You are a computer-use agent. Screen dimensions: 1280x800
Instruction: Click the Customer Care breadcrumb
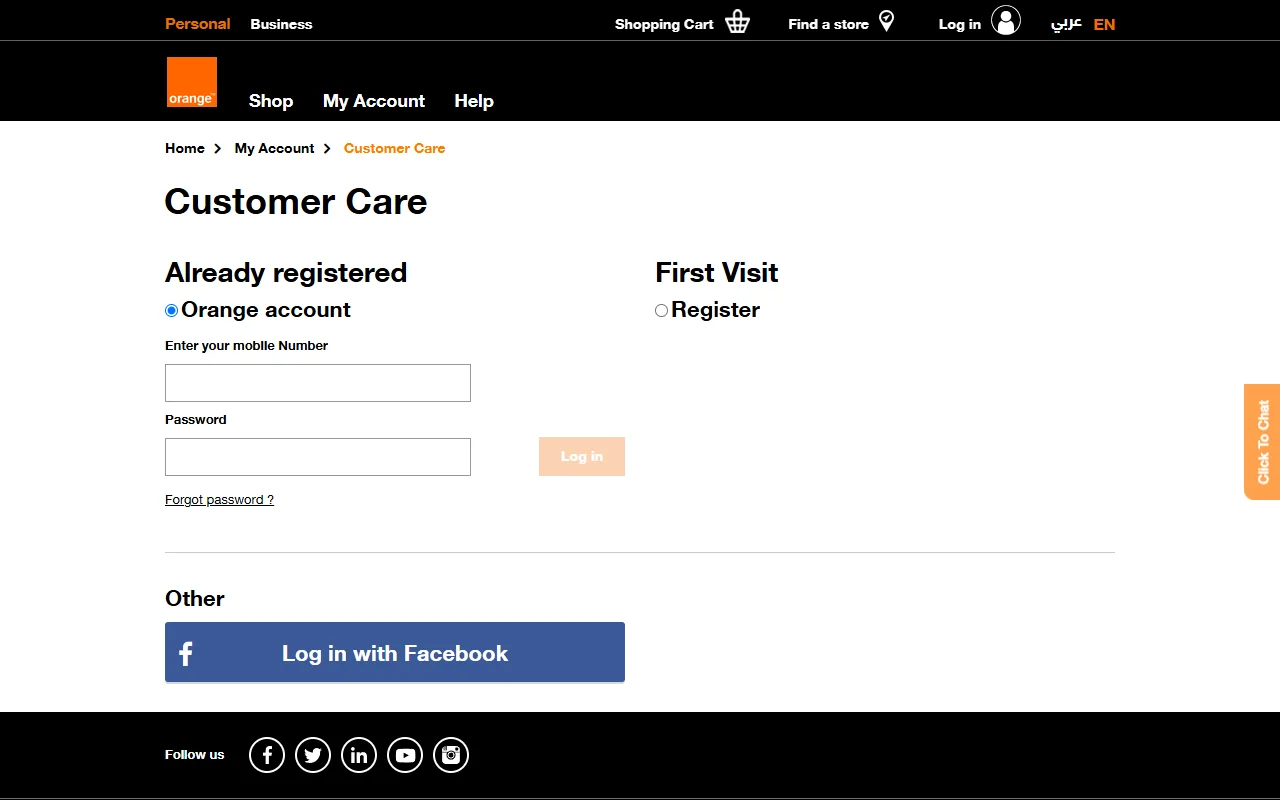395,148
